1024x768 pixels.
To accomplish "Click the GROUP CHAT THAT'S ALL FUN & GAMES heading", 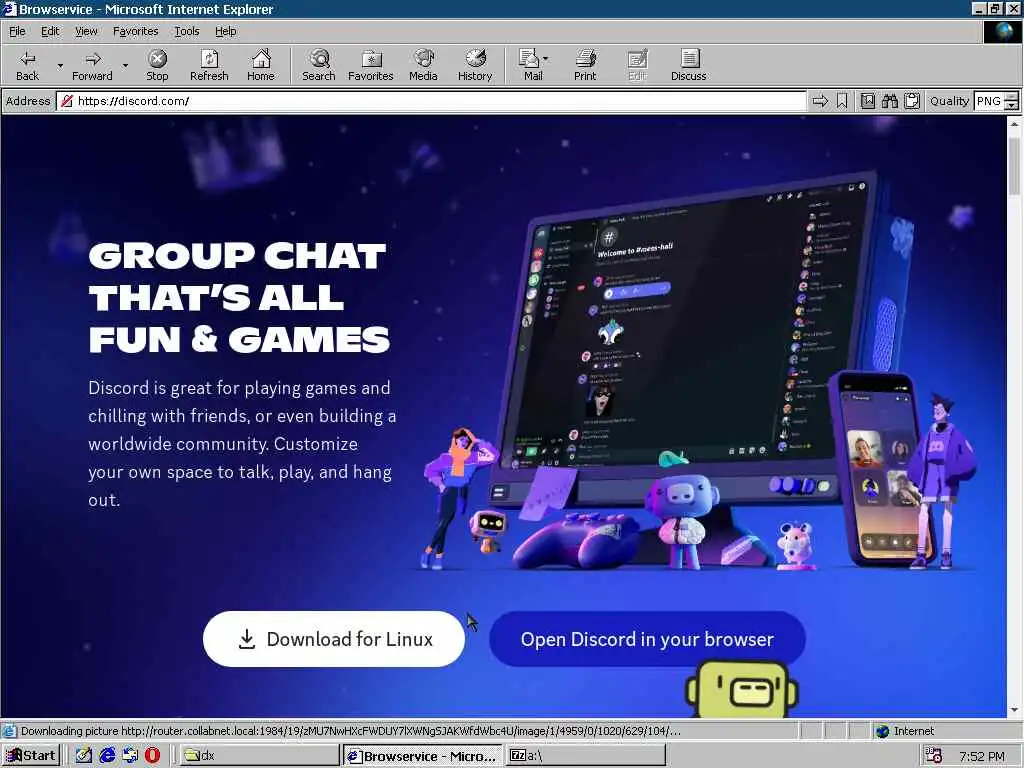I will pyautogui.click(x=239, y=297).
